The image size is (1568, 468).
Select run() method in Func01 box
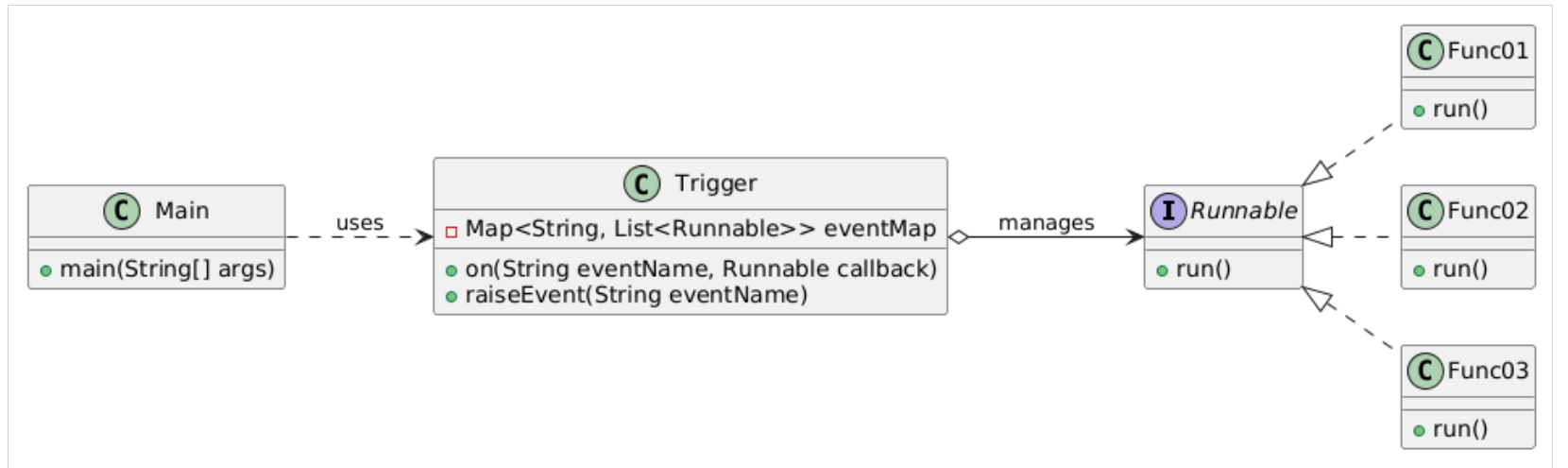pos(1460,110)
